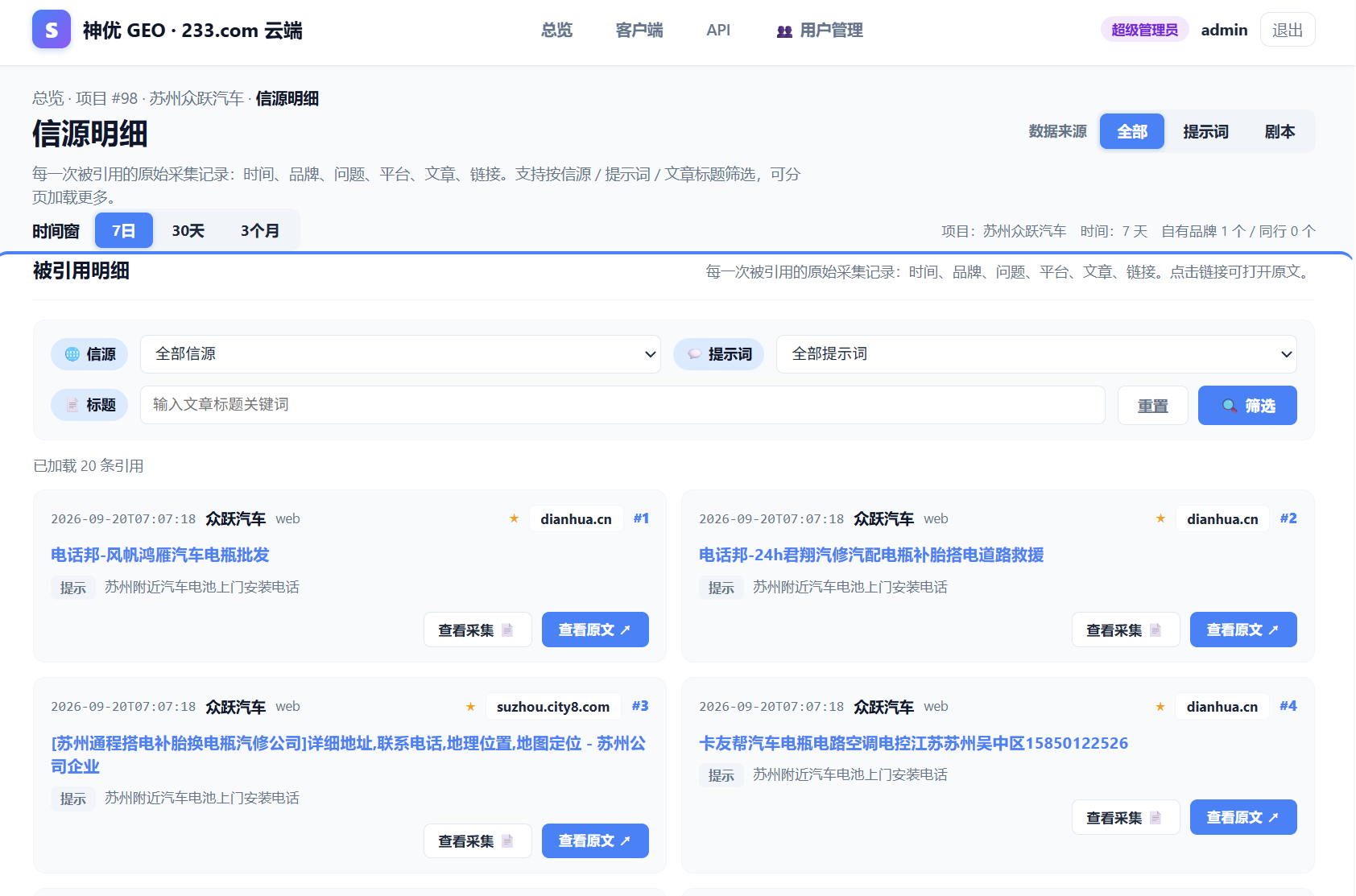Click 查看采集 on the suzhou.city8.com card

point(477,840)
